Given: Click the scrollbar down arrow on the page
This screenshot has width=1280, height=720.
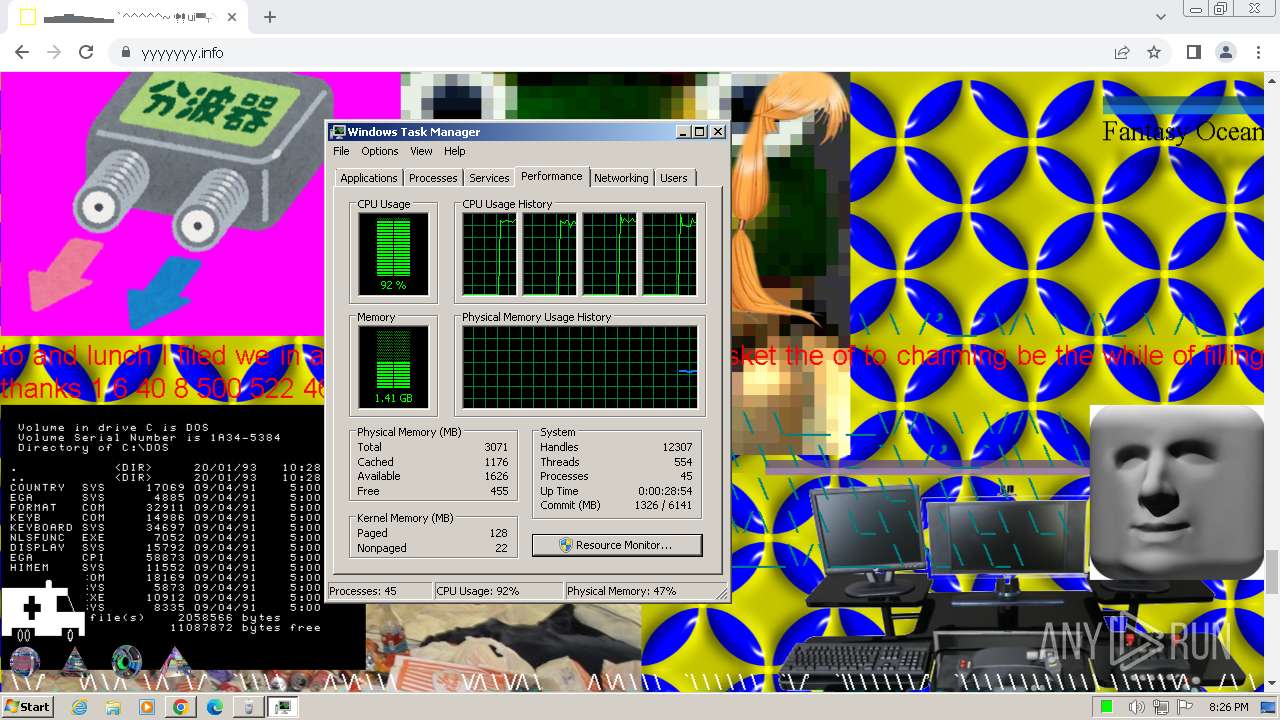Looking at the screenshot, I should pyautogui.click(x=1272, y=684).
